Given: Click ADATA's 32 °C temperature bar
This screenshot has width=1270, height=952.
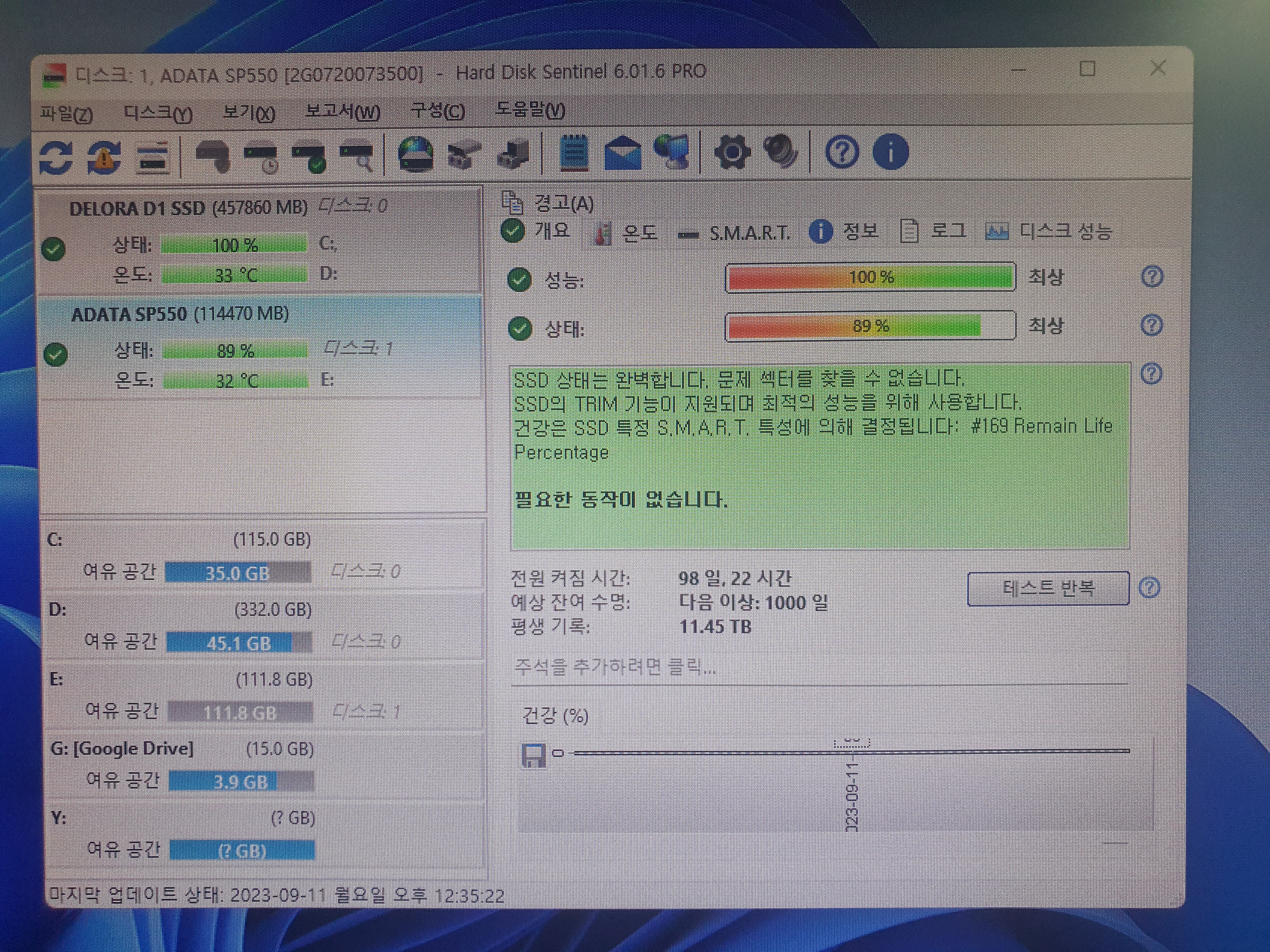Looking at the screenshot, I should [235, 381].
